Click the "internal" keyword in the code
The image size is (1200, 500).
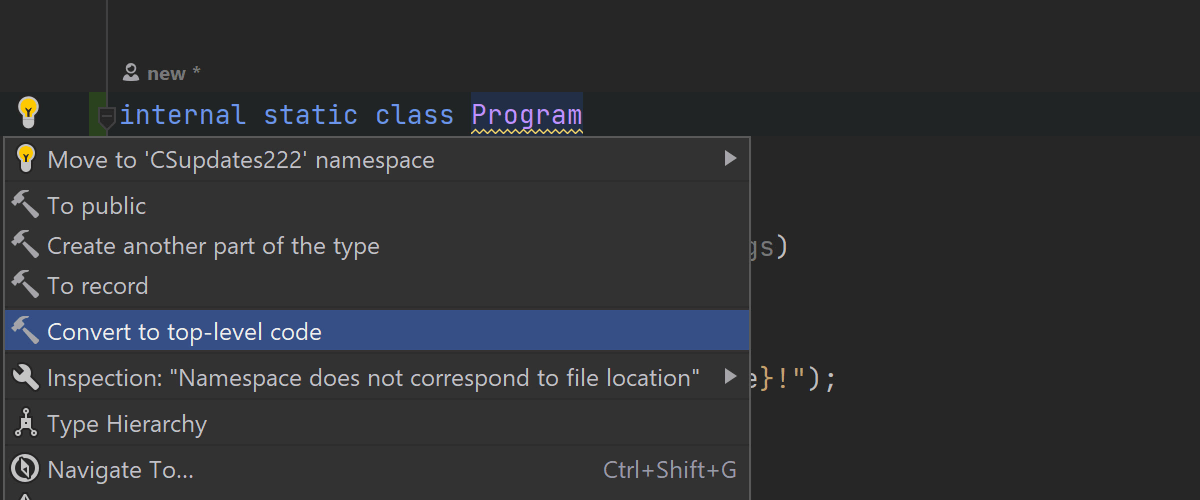[183, 115]
